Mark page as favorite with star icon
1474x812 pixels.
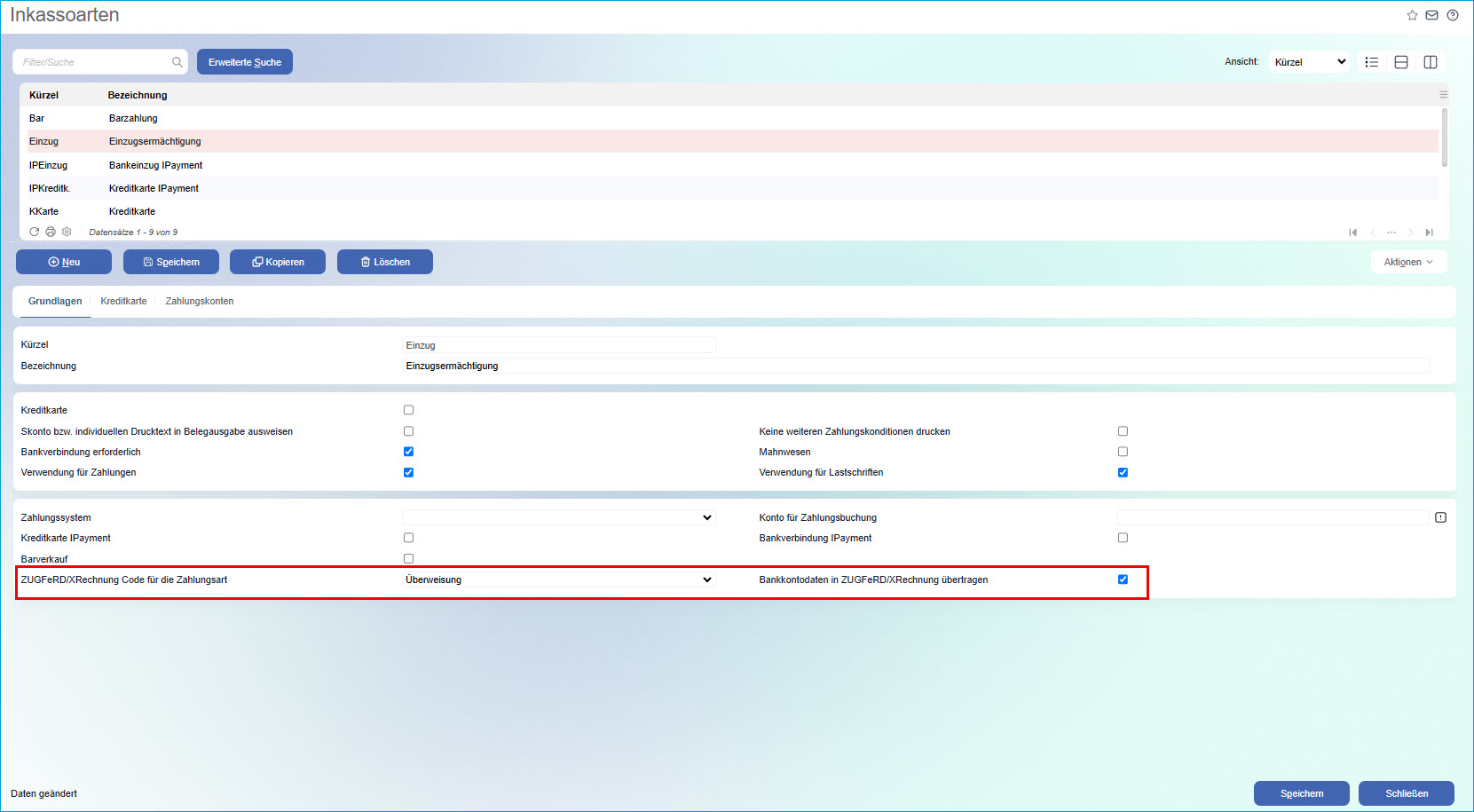click(x=1412, y=15)
